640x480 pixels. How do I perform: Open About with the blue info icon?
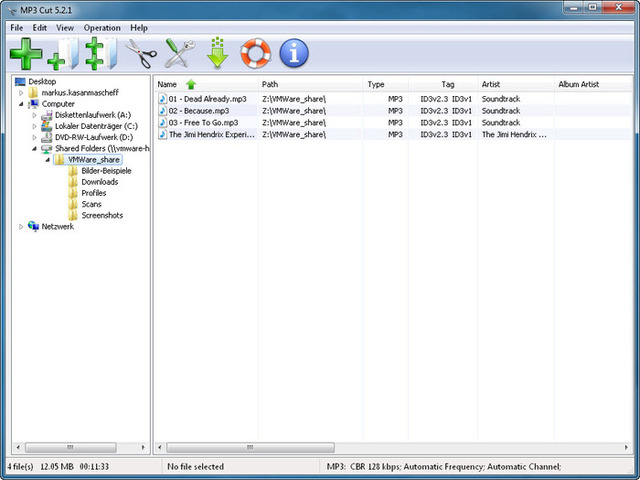point(294,53)
